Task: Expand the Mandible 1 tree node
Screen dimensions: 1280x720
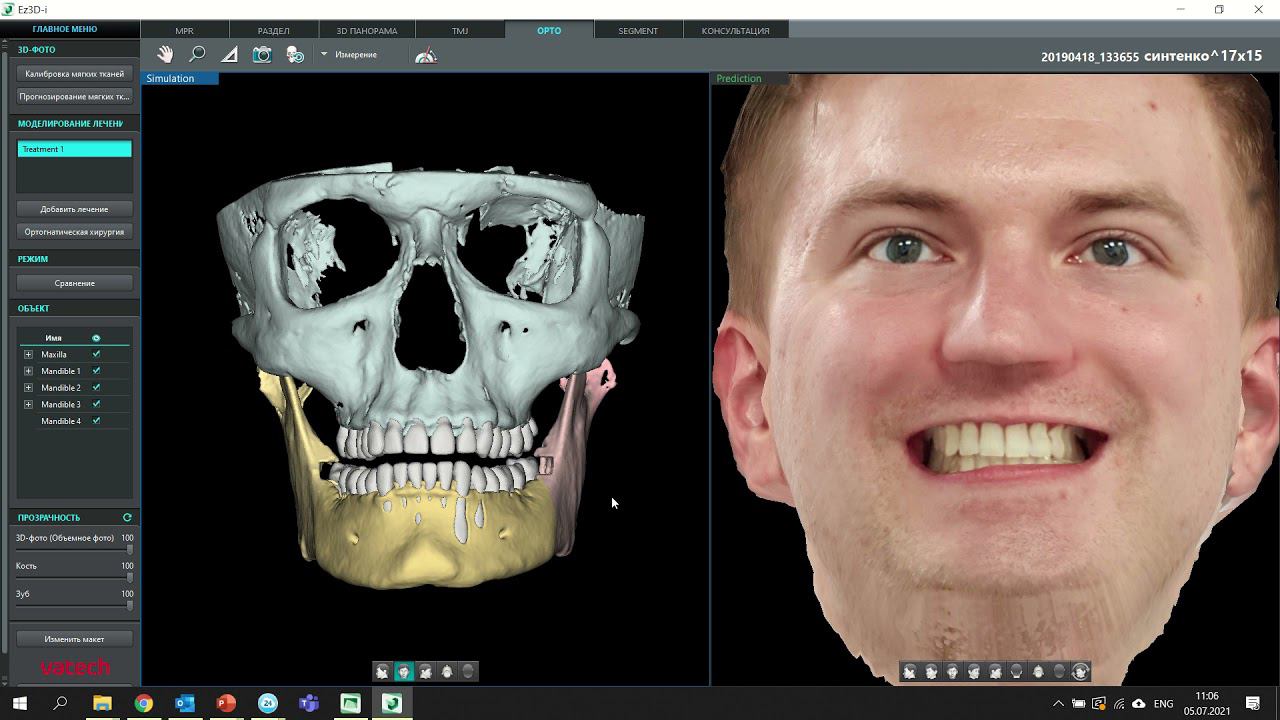Action: (28, 371)
